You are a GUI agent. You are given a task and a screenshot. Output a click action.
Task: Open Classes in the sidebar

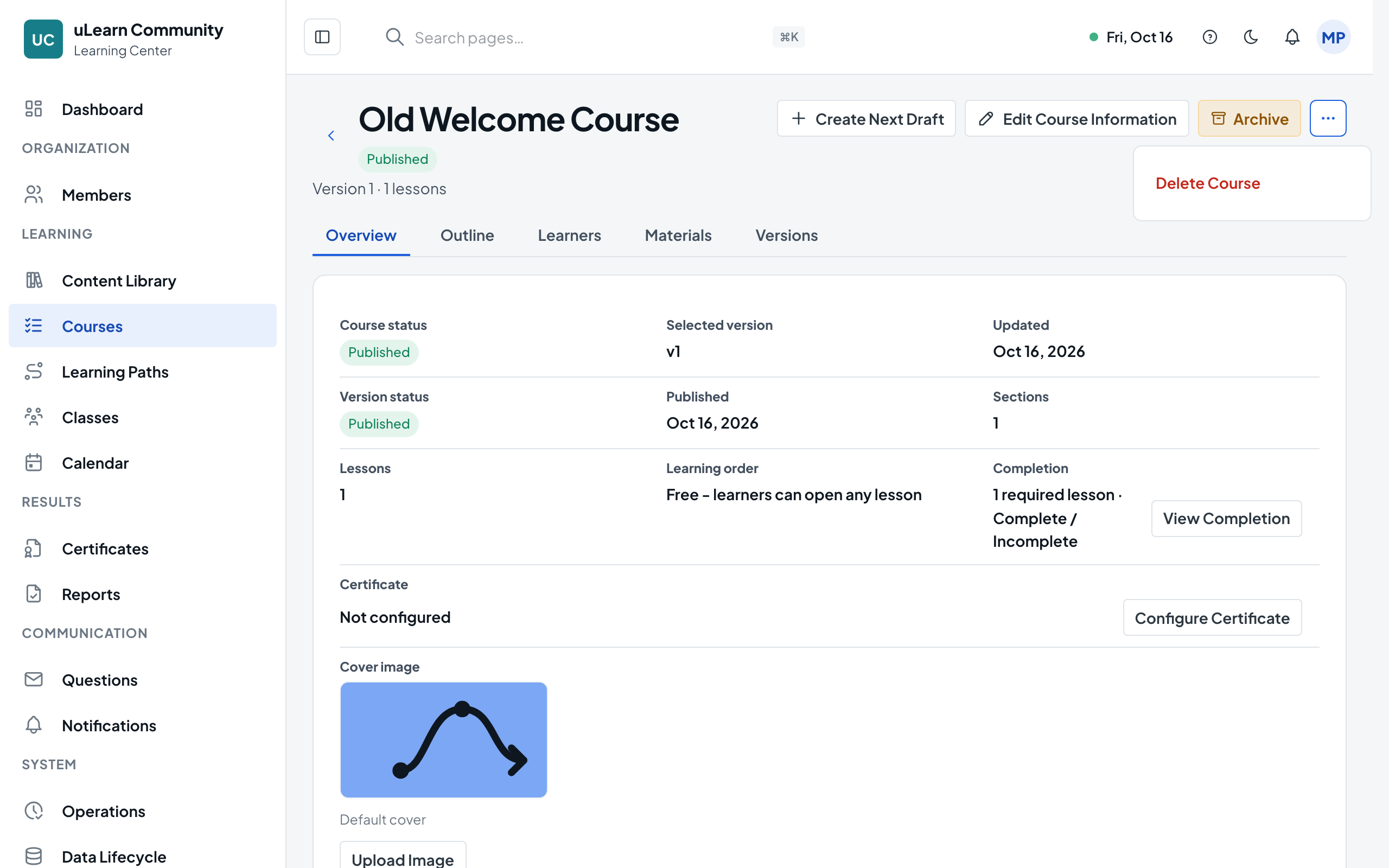coord(142,417)
